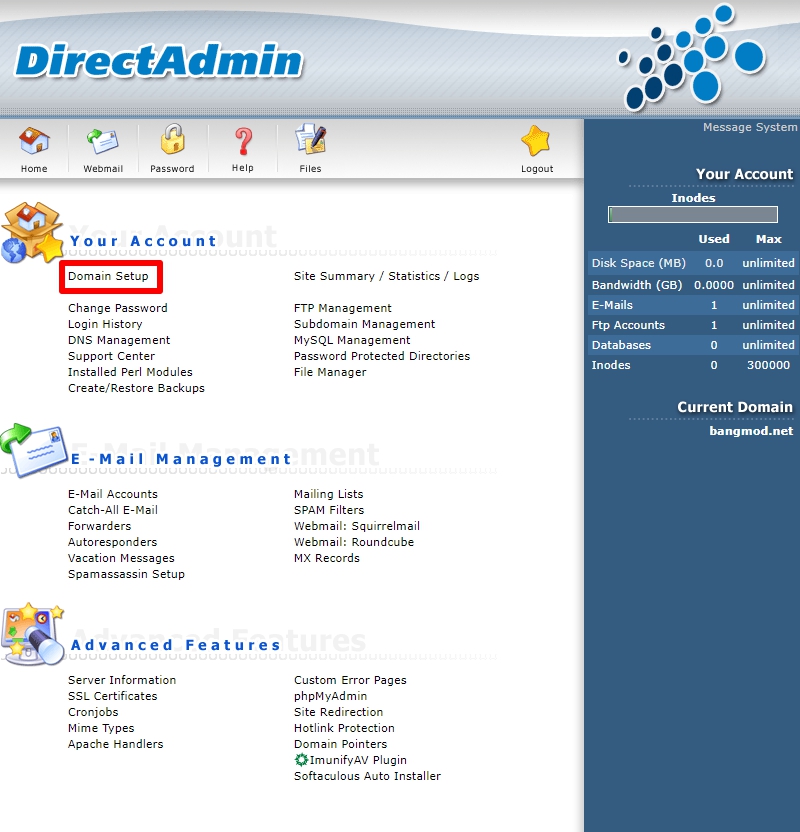
Task: Open Message System link
Action: pos(750,127)
